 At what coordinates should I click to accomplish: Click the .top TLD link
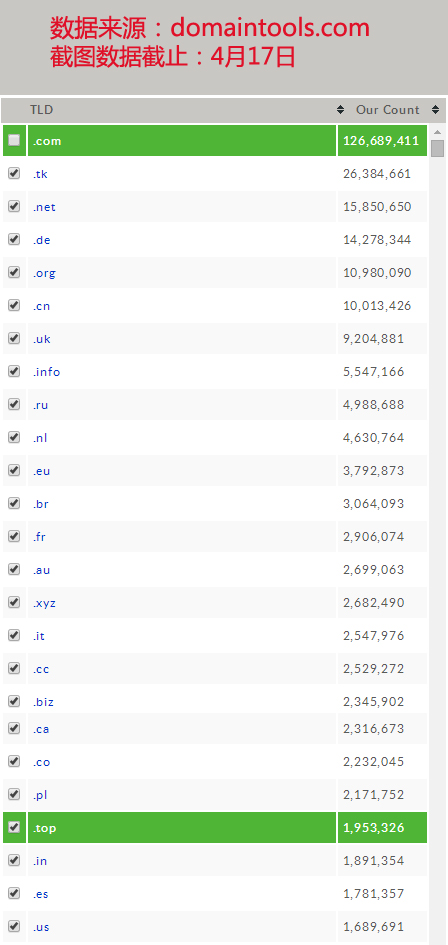[x=45, y=828]
